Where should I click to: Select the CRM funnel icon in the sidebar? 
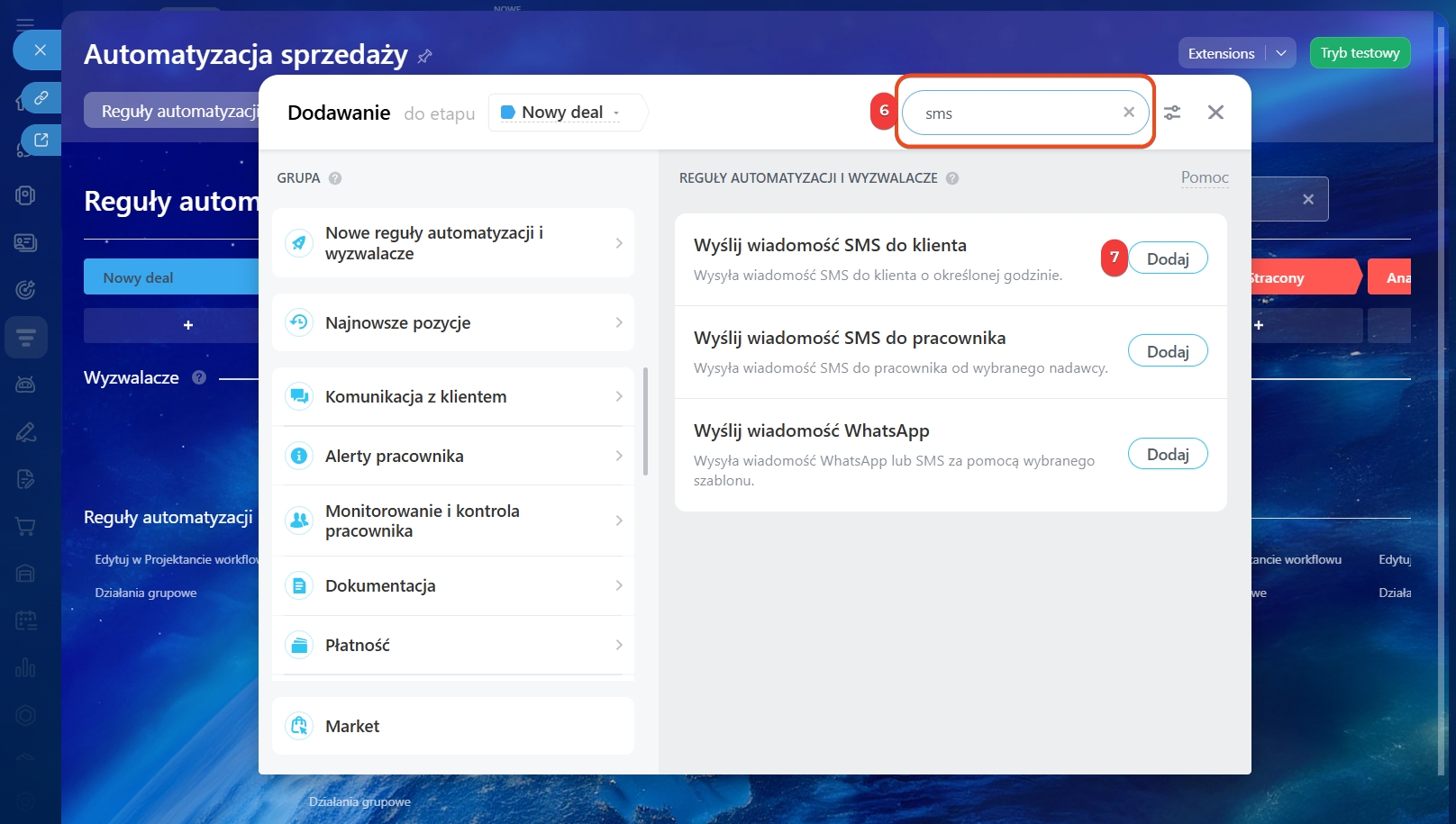[26, 338]
